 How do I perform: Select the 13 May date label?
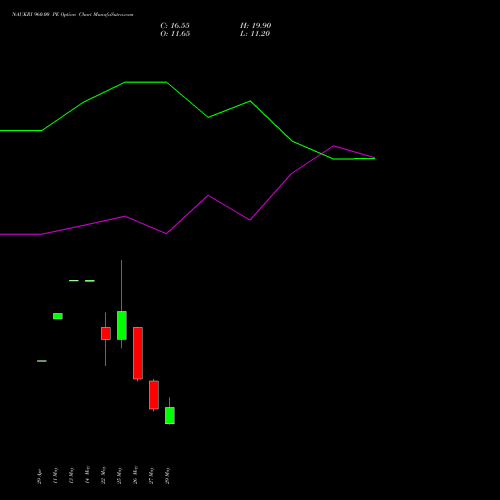(71, 476)
